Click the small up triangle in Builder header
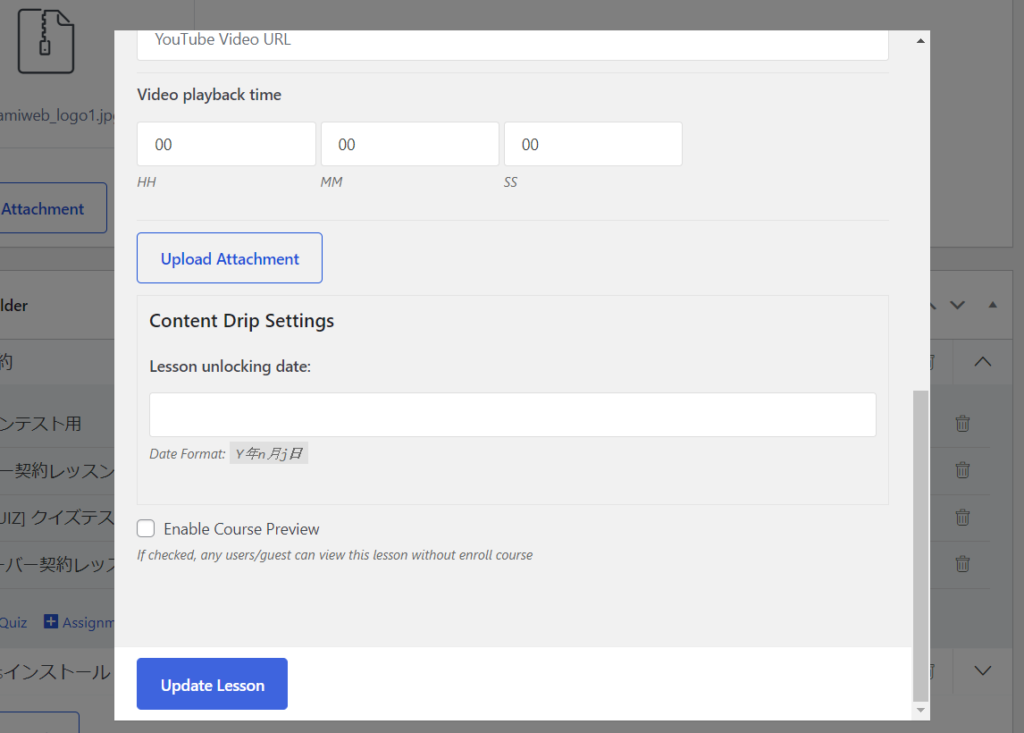The width and height of the screenshot is (1024, 733). click(992, 305)
